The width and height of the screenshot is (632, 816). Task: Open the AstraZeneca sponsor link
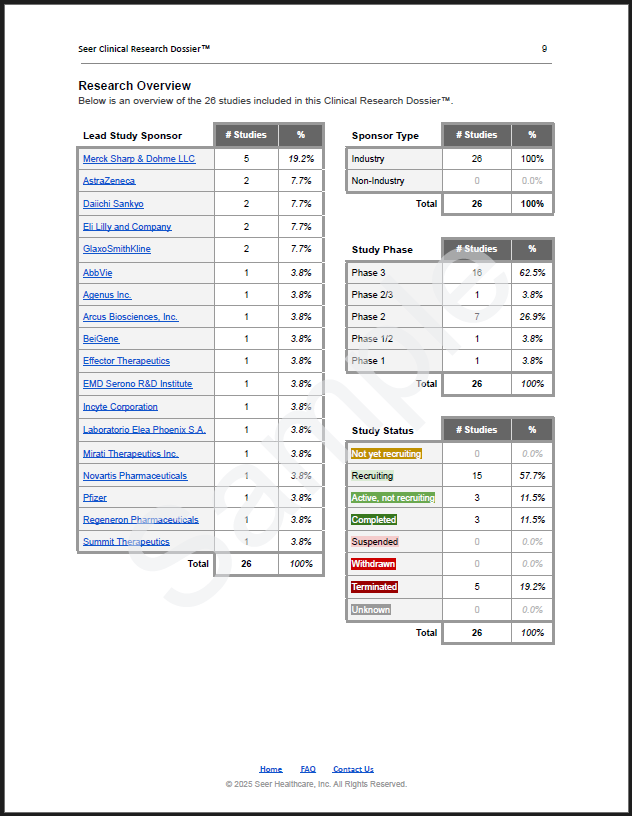109,181
